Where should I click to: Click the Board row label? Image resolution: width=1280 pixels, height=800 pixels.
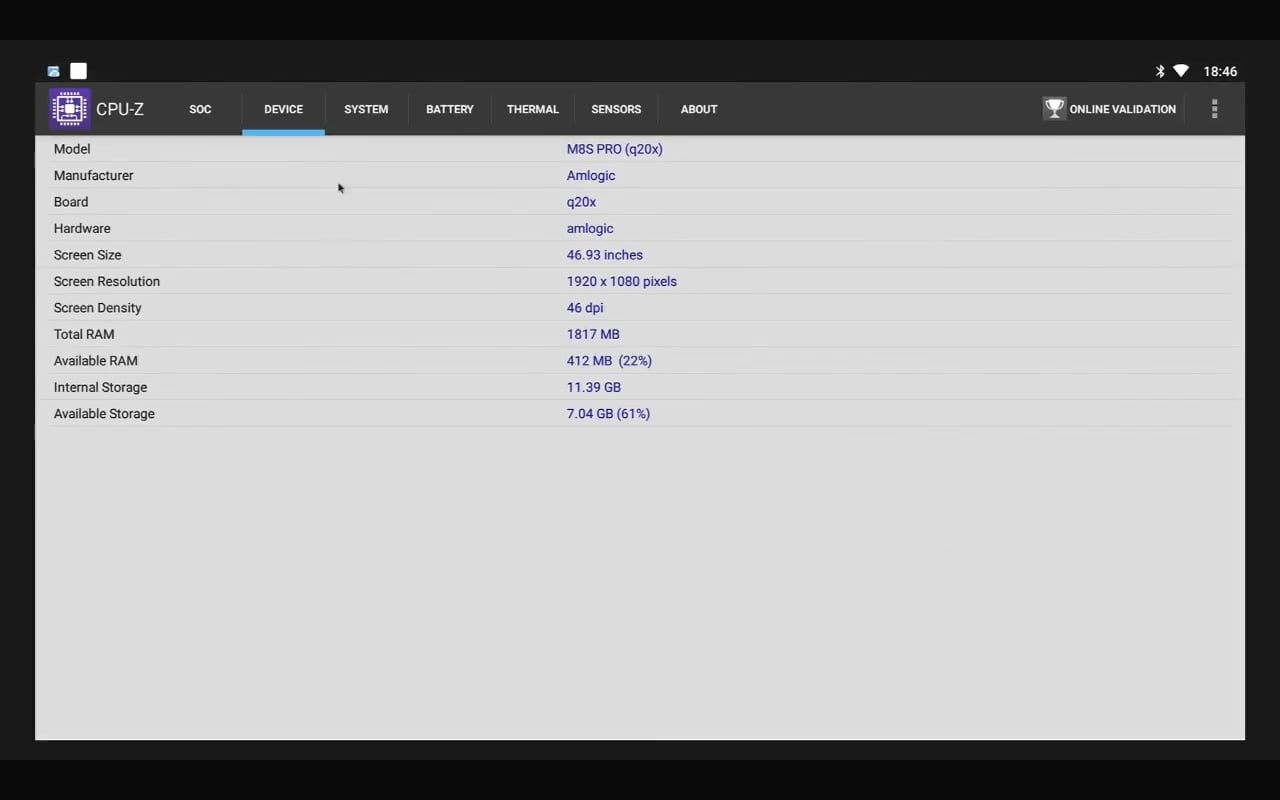[x=71, y=202]
